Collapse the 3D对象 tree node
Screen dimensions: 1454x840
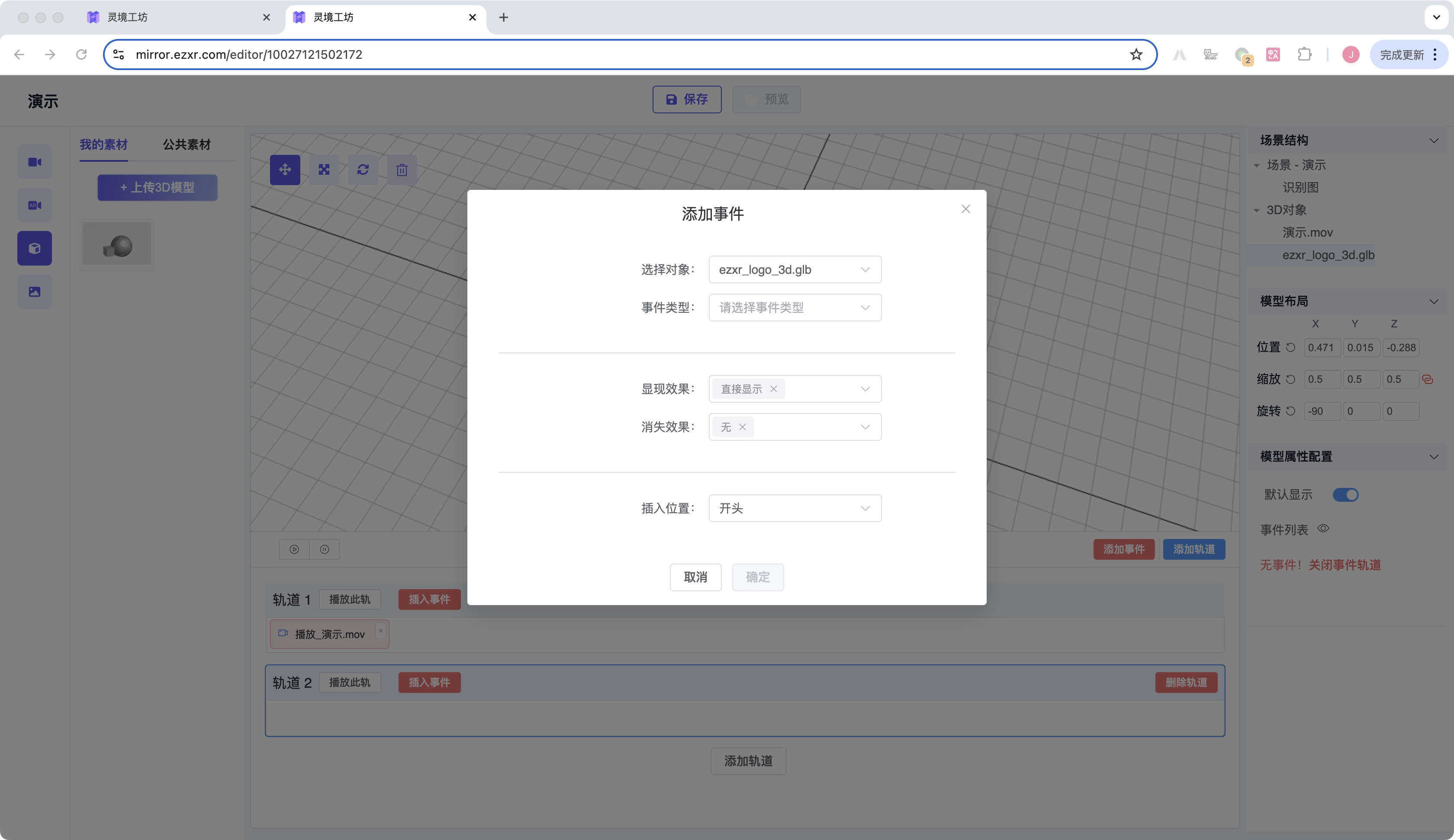(1257, 211)
